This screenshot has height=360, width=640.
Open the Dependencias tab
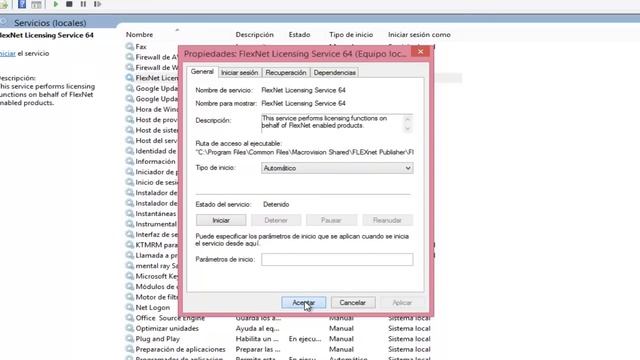click(x=334, y=72)
